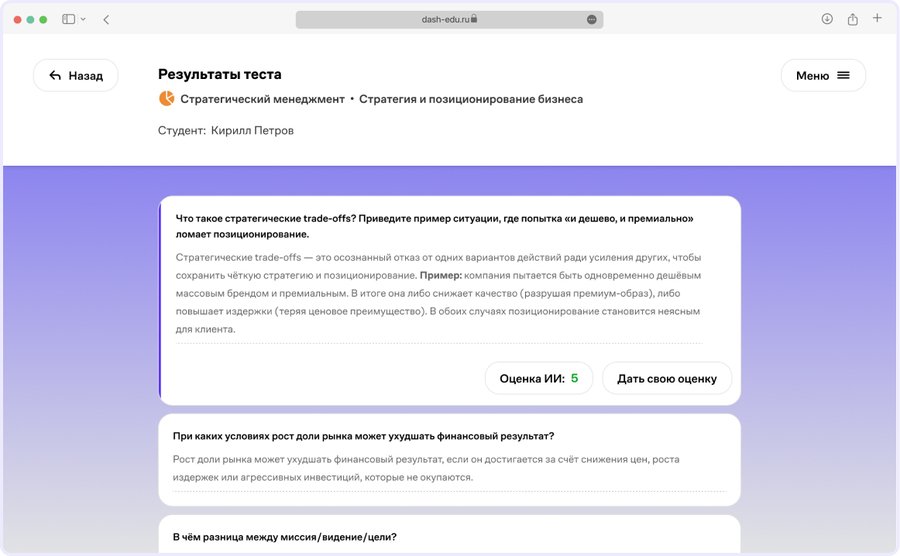Image resolution: width=900 pixels, height=556 pixels.
Task: Open a new tab with plus icon
Action: [877, 18]
